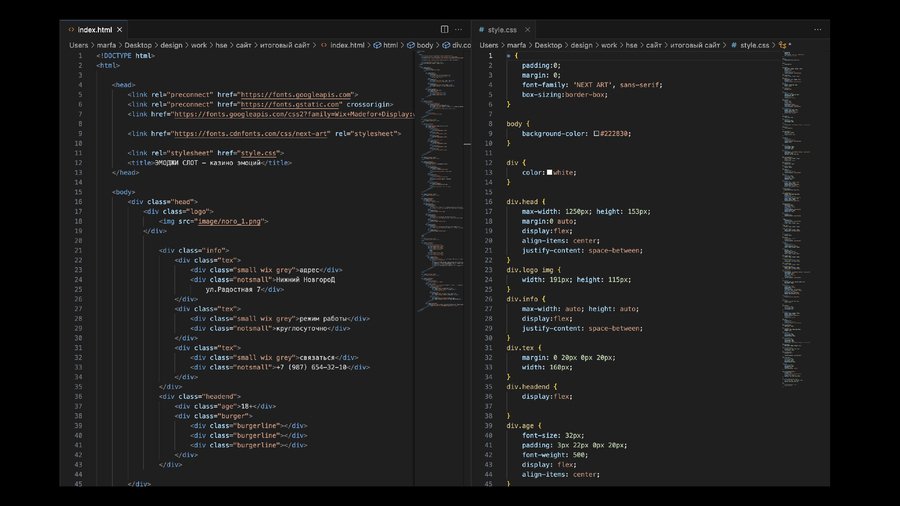
Task: Click the split editor icon in left pane
Action: pos(445,30)
